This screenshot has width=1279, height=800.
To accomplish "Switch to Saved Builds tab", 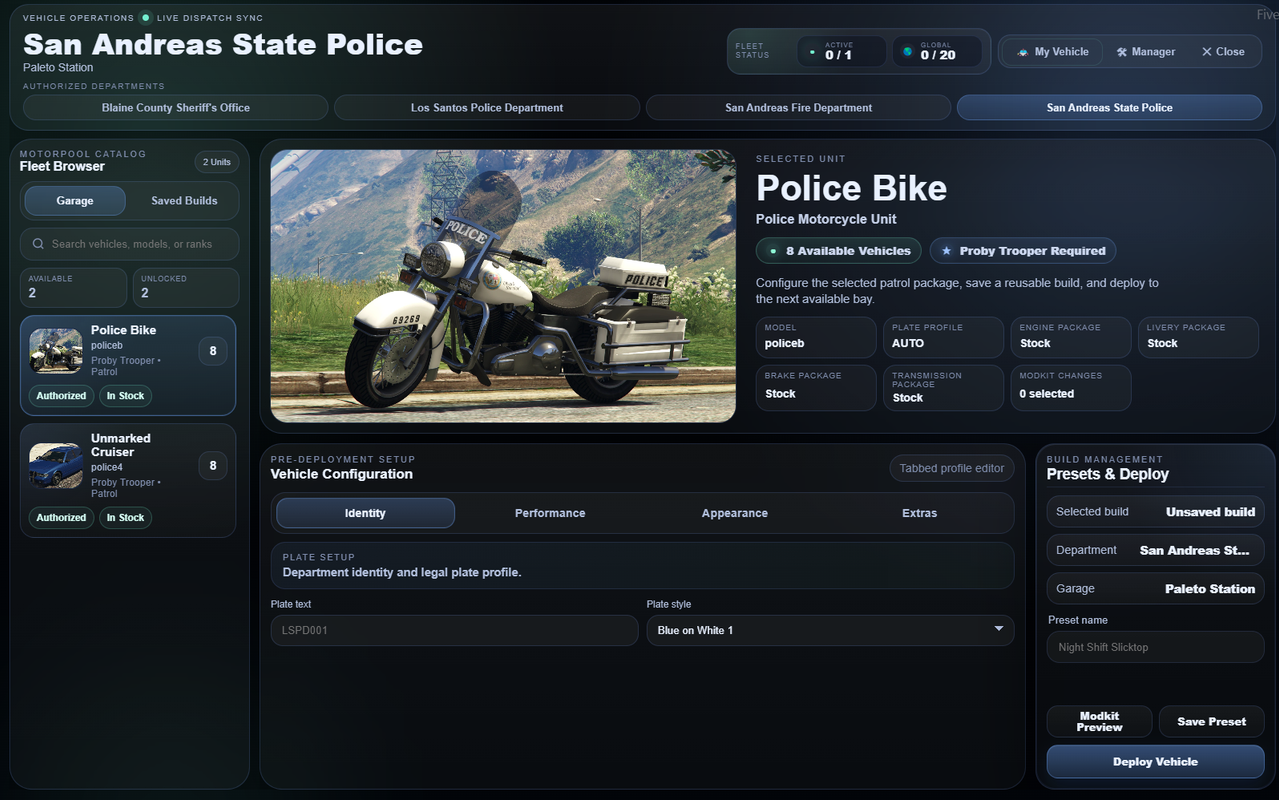I will coord(184,201).
